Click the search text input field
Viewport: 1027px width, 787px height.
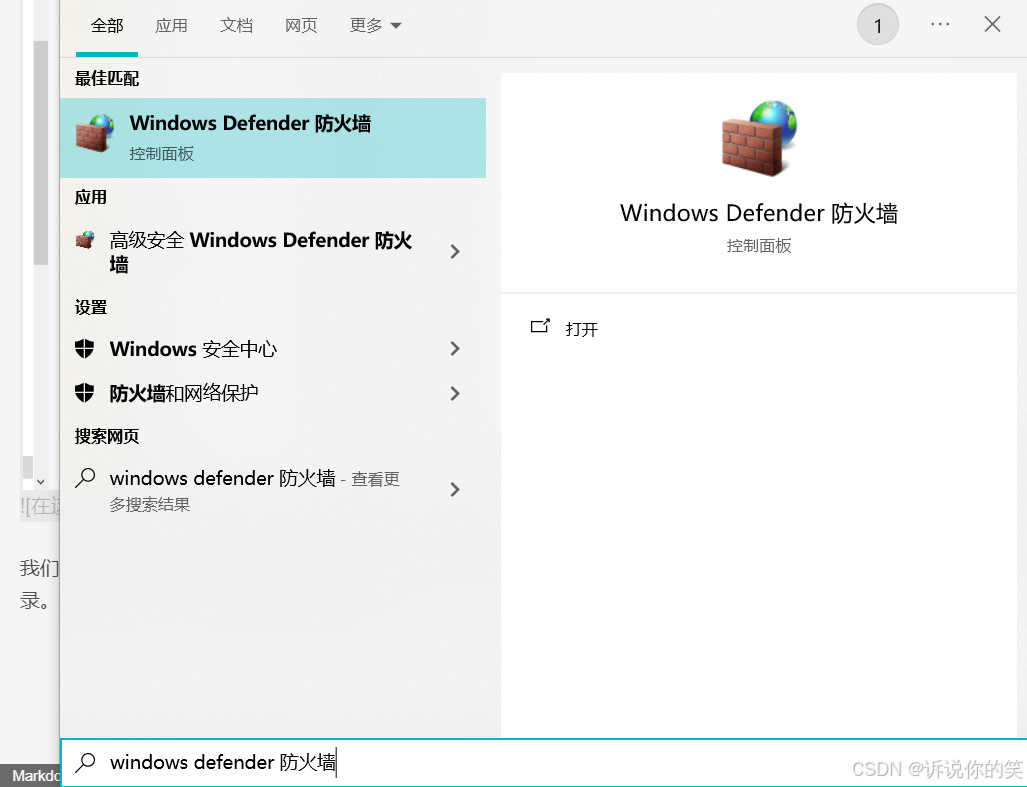[544, 763]
